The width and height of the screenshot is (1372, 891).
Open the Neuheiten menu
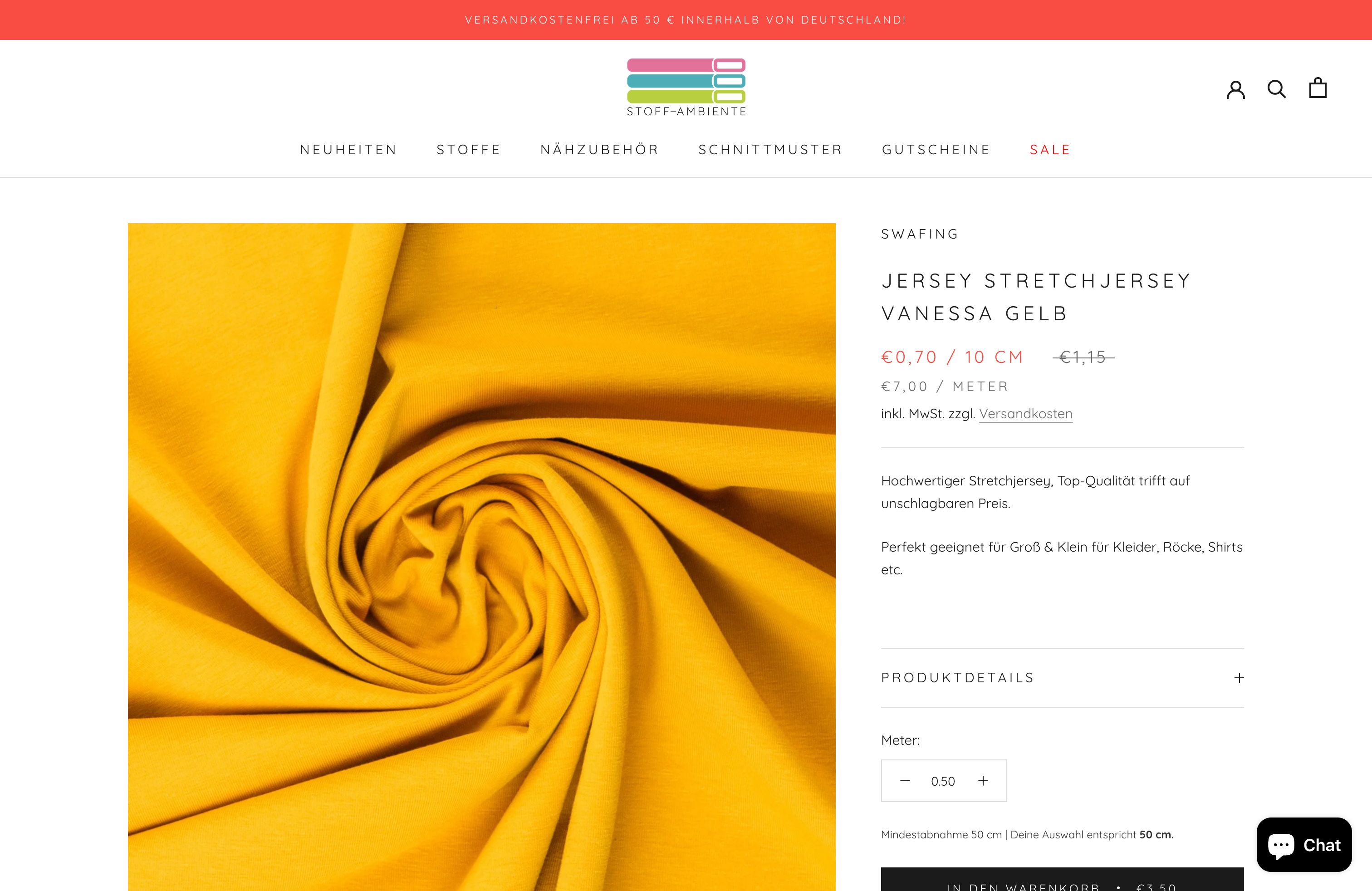coord(349,150)
